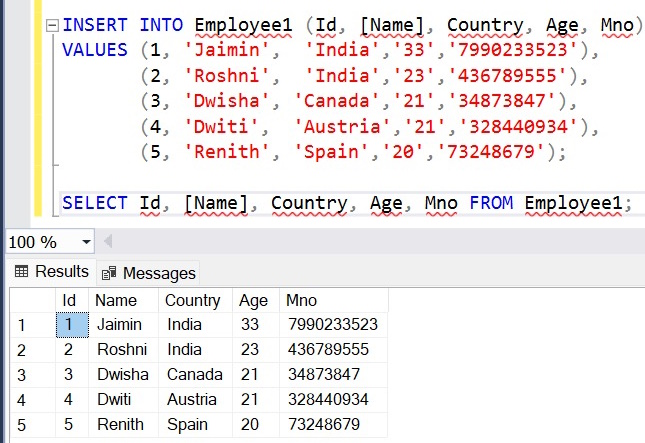
Task: Click the cell containing Jaimin
Action: tap(120, 325)
